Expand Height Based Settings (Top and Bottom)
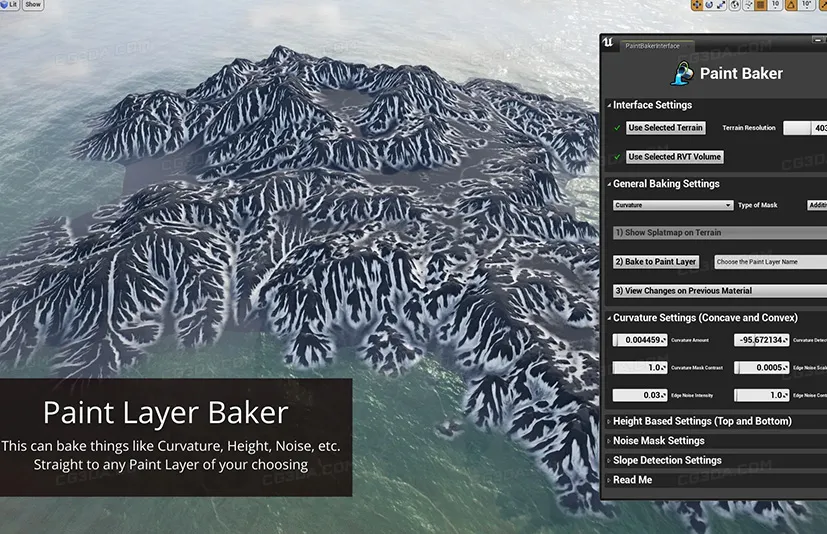This screenshot has width=827, height=534. click(609, 421)
